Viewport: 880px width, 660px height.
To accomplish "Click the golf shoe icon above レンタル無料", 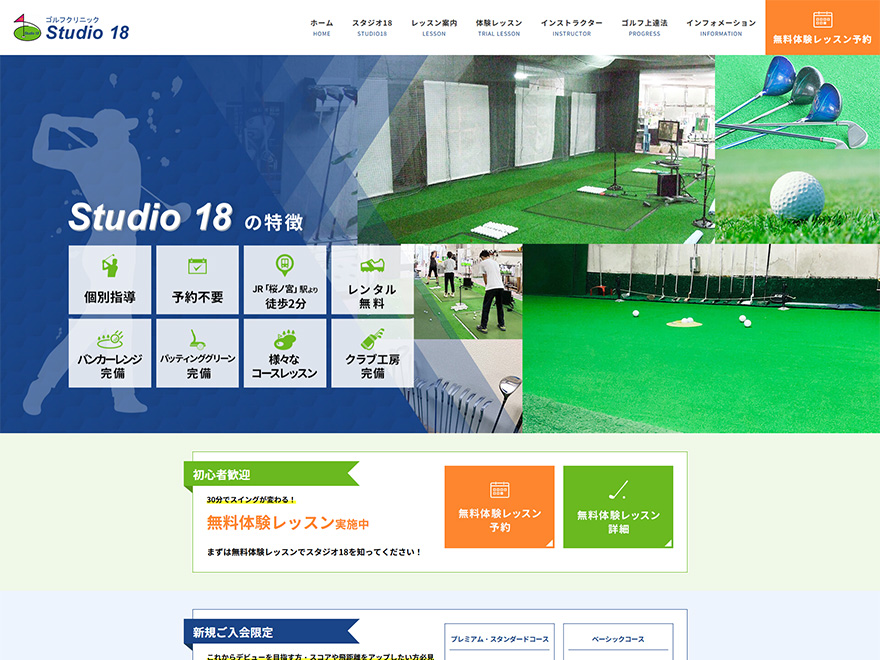I will pos(372,265).
